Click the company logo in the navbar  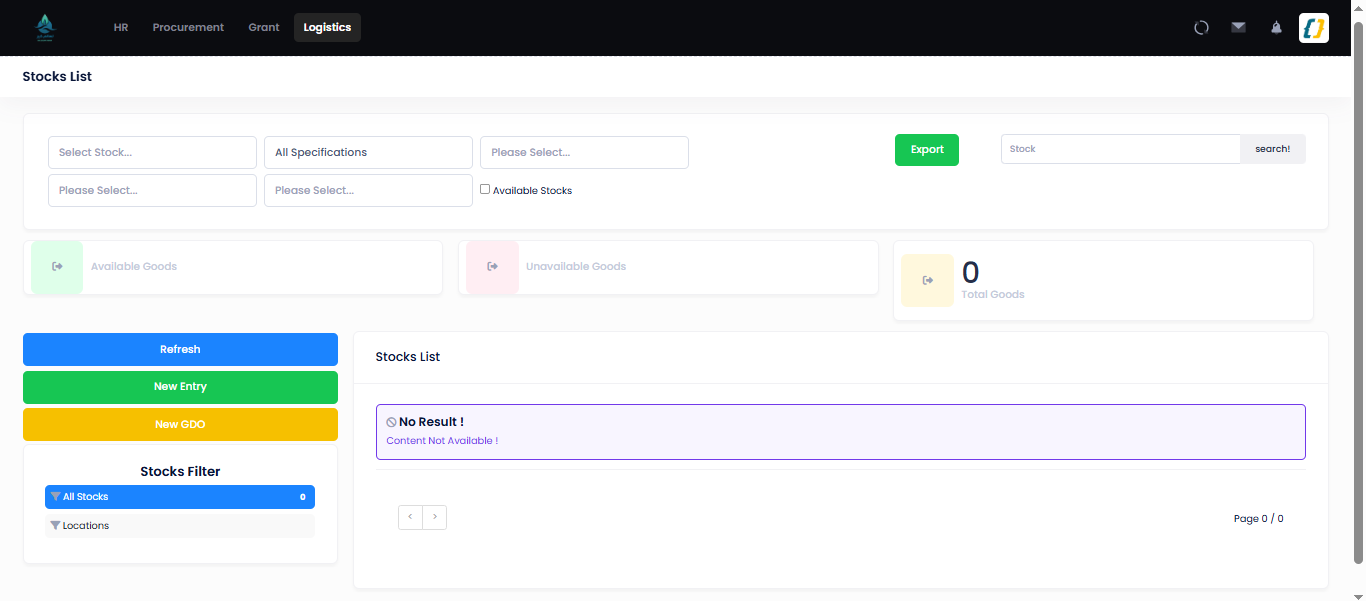coord(45,27)
